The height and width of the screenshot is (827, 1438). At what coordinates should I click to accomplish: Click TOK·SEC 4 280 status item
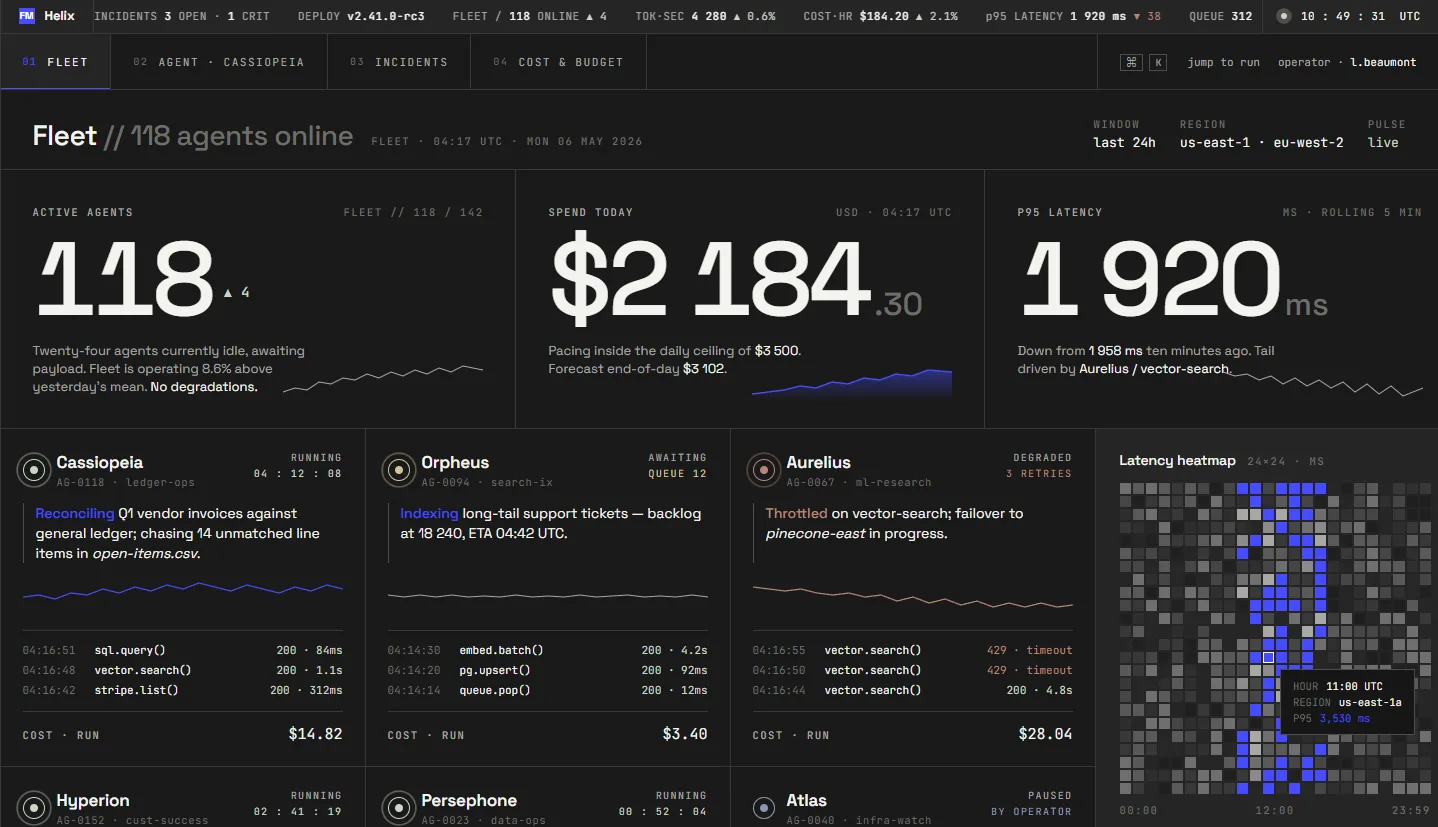point(705,16)
